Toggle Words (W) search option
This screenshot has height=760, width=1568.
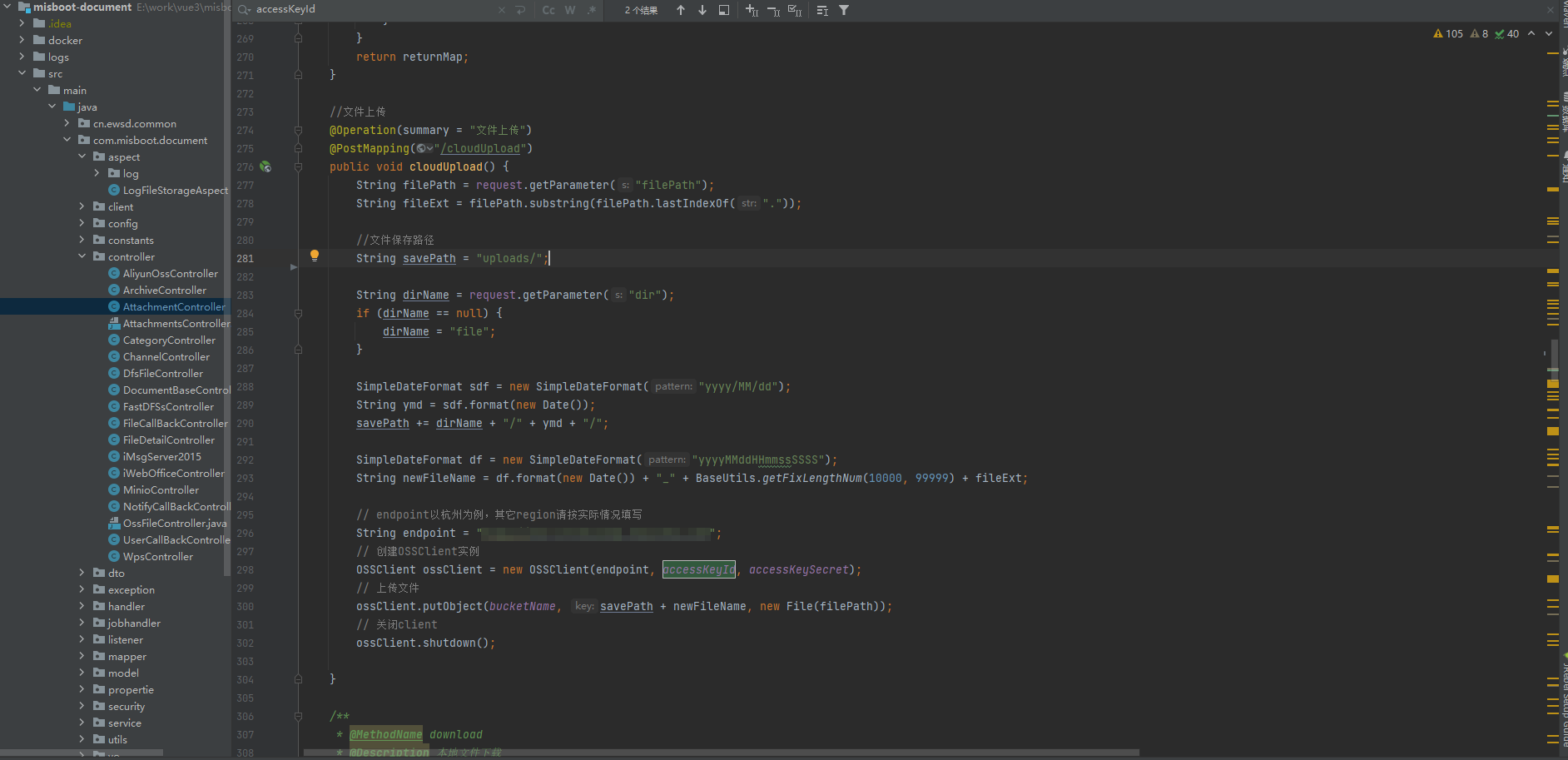point(570,10)
